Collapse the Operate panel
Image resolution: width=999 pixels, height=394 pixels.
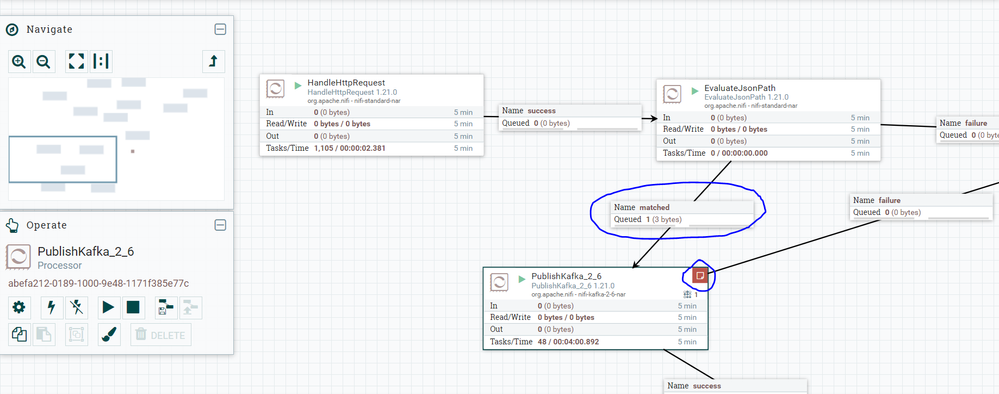click(x=220, y=225)
